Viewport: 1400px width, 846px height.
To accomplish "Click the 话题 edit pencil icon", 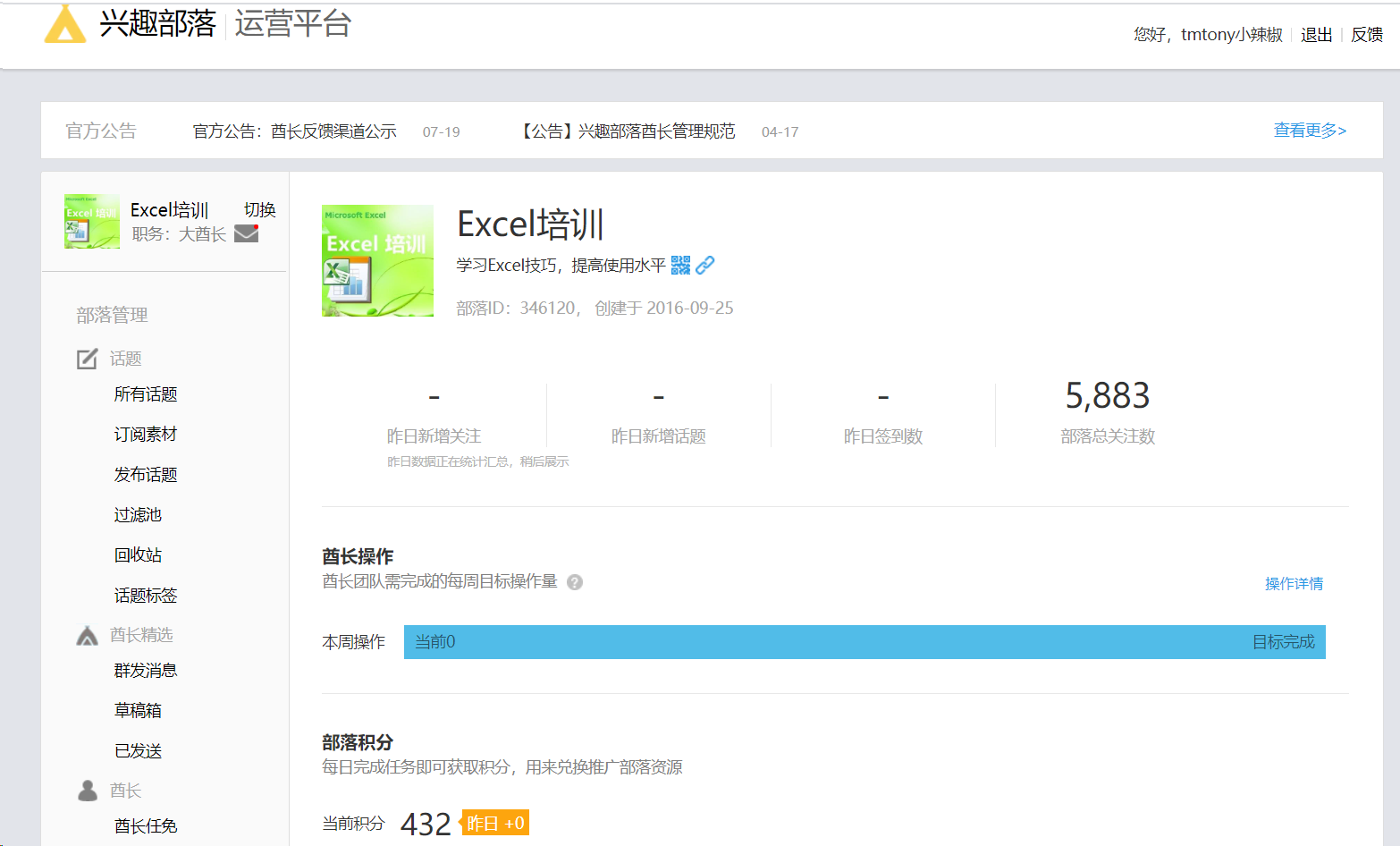I will tap(87, 359).
